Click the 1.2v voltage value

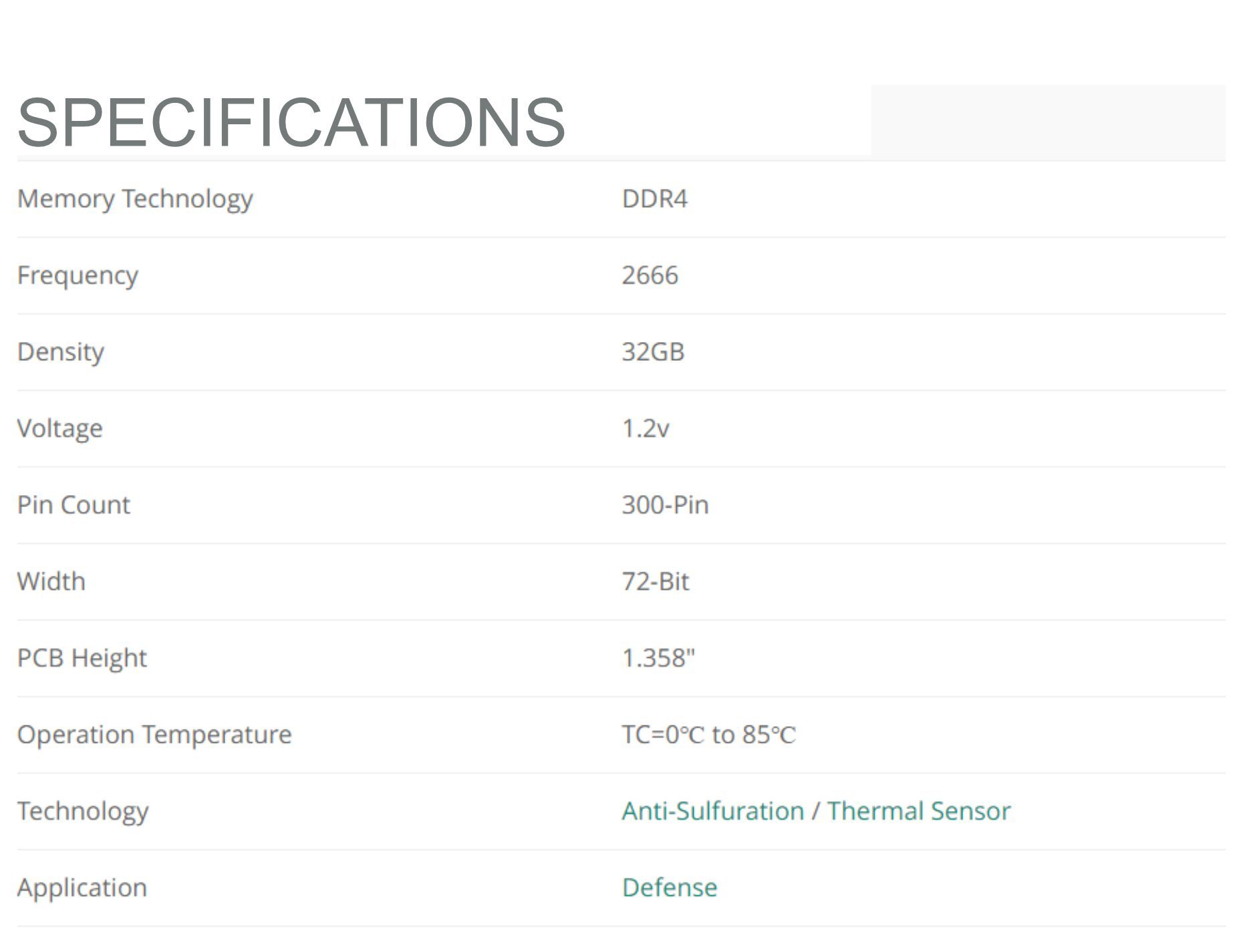pos(645,428)
